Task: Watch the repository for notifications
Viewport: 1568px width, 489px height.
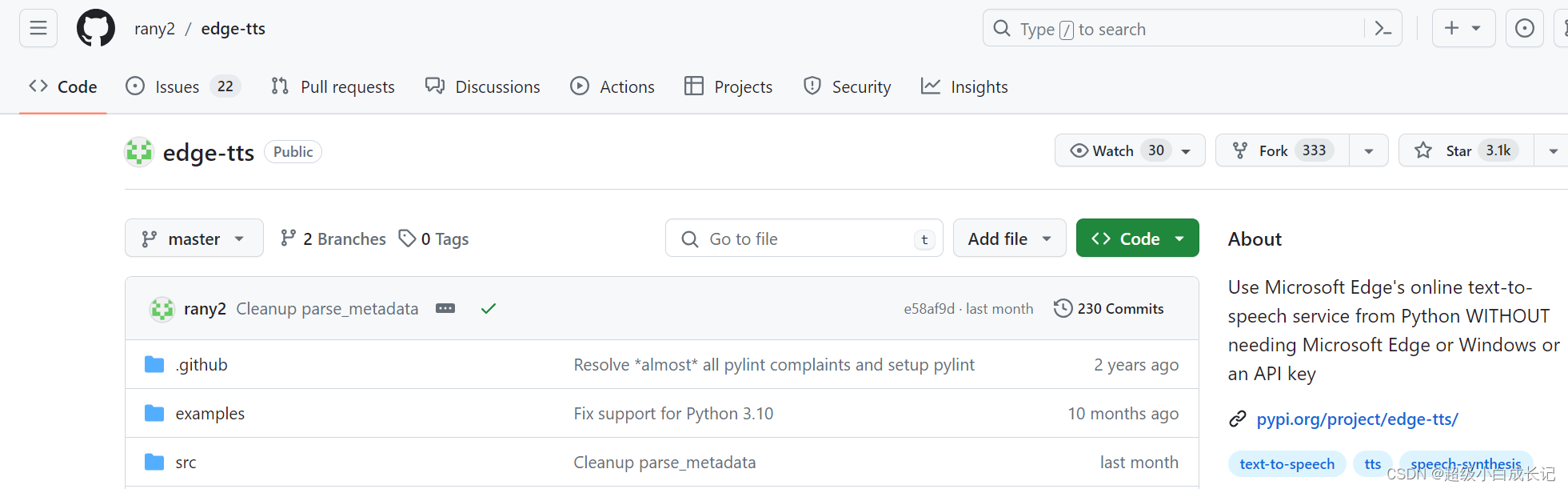Action: (x=1114, y=150)
